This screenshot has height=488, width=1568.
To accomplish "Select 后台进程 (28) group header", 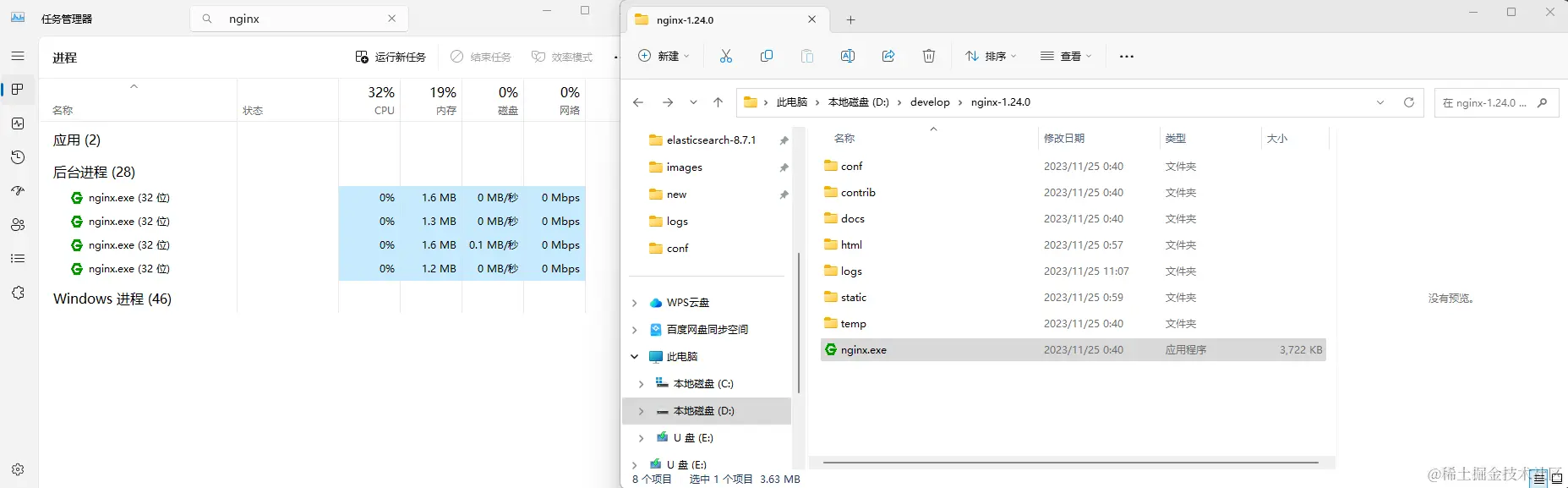I will [x=94, y=173].
